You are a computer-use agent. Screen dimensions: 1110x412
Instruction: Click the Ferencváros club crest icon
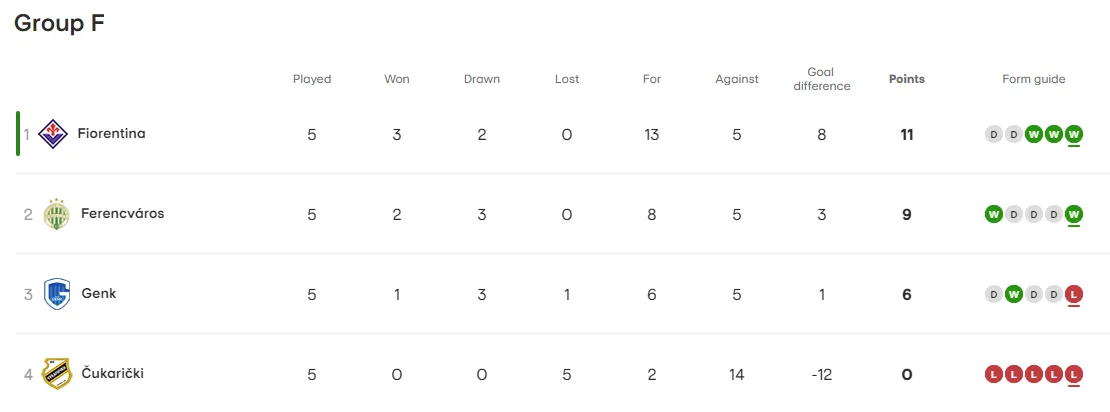point(56,214)
